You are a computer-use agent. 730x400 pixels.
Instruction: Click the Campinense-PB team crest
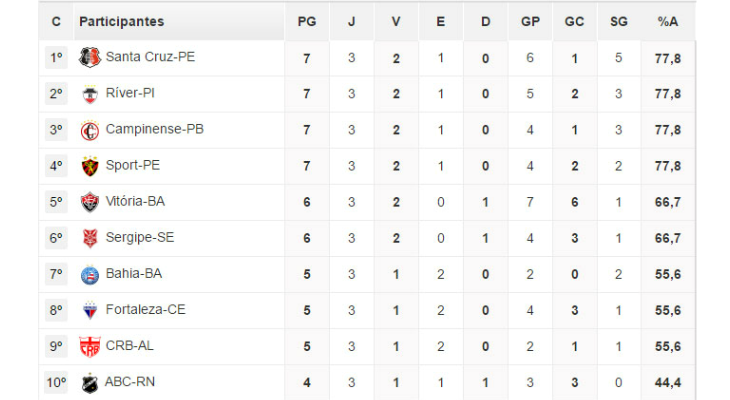click(90, 130)
